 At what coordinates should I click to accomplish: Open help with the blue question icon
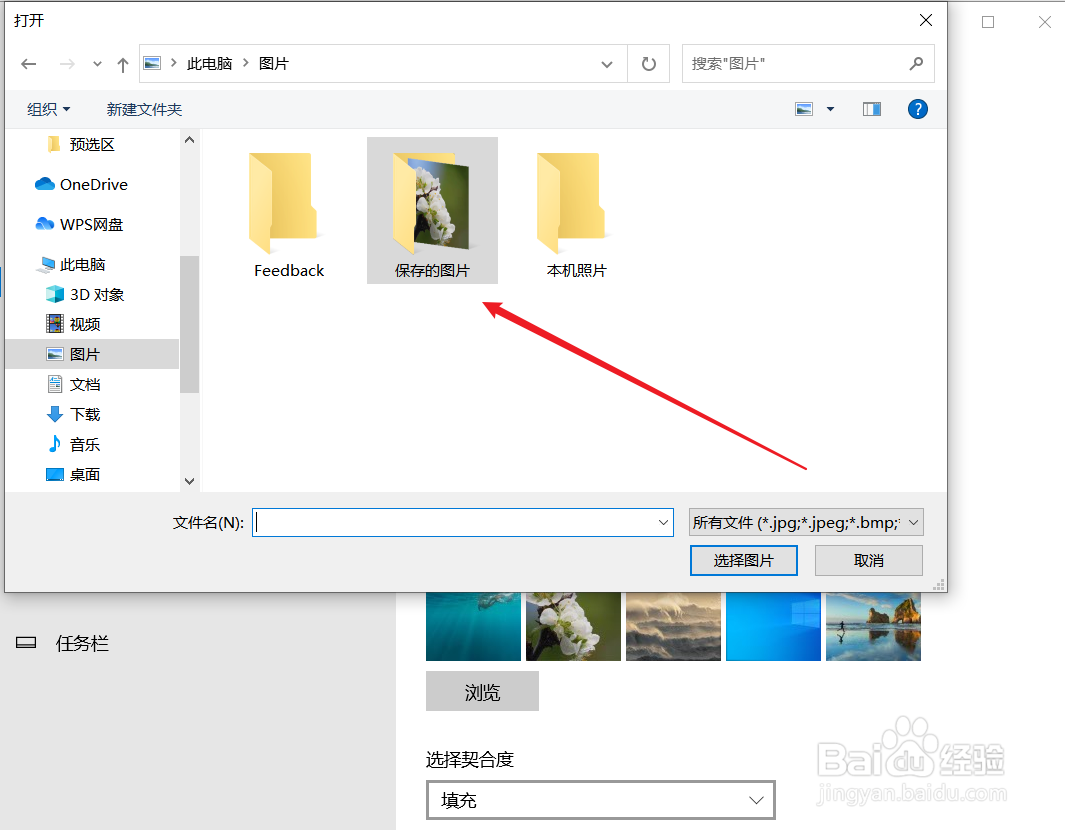918,109
